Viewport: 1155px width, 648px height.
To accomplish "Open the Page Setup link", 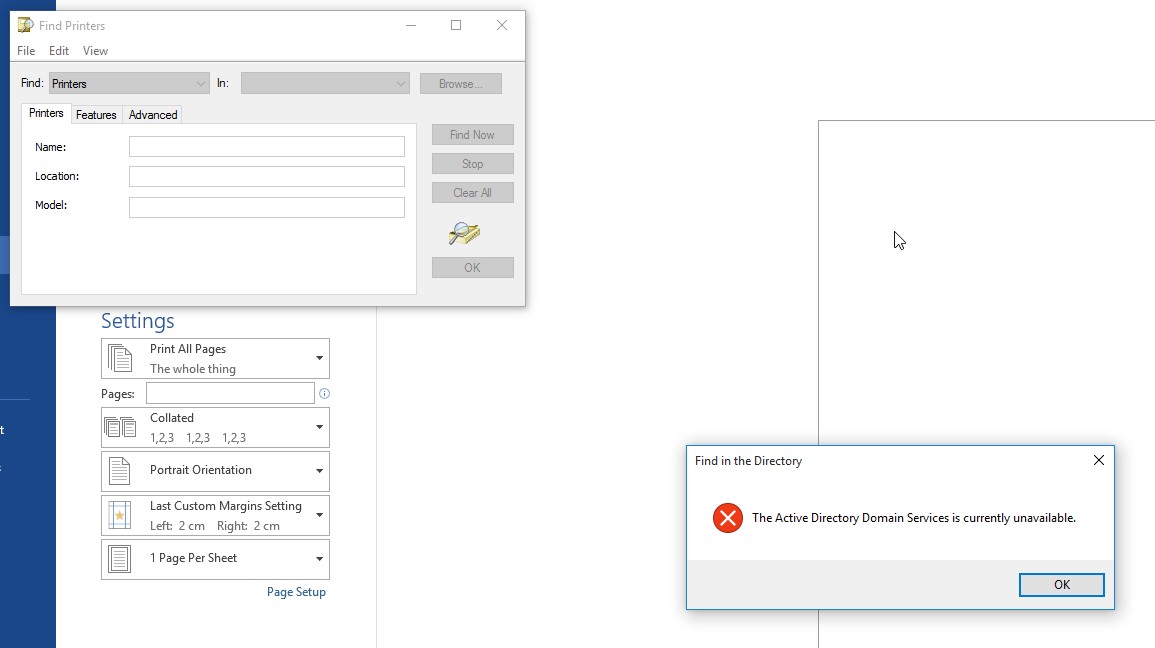I will click(x=296, y=592).
